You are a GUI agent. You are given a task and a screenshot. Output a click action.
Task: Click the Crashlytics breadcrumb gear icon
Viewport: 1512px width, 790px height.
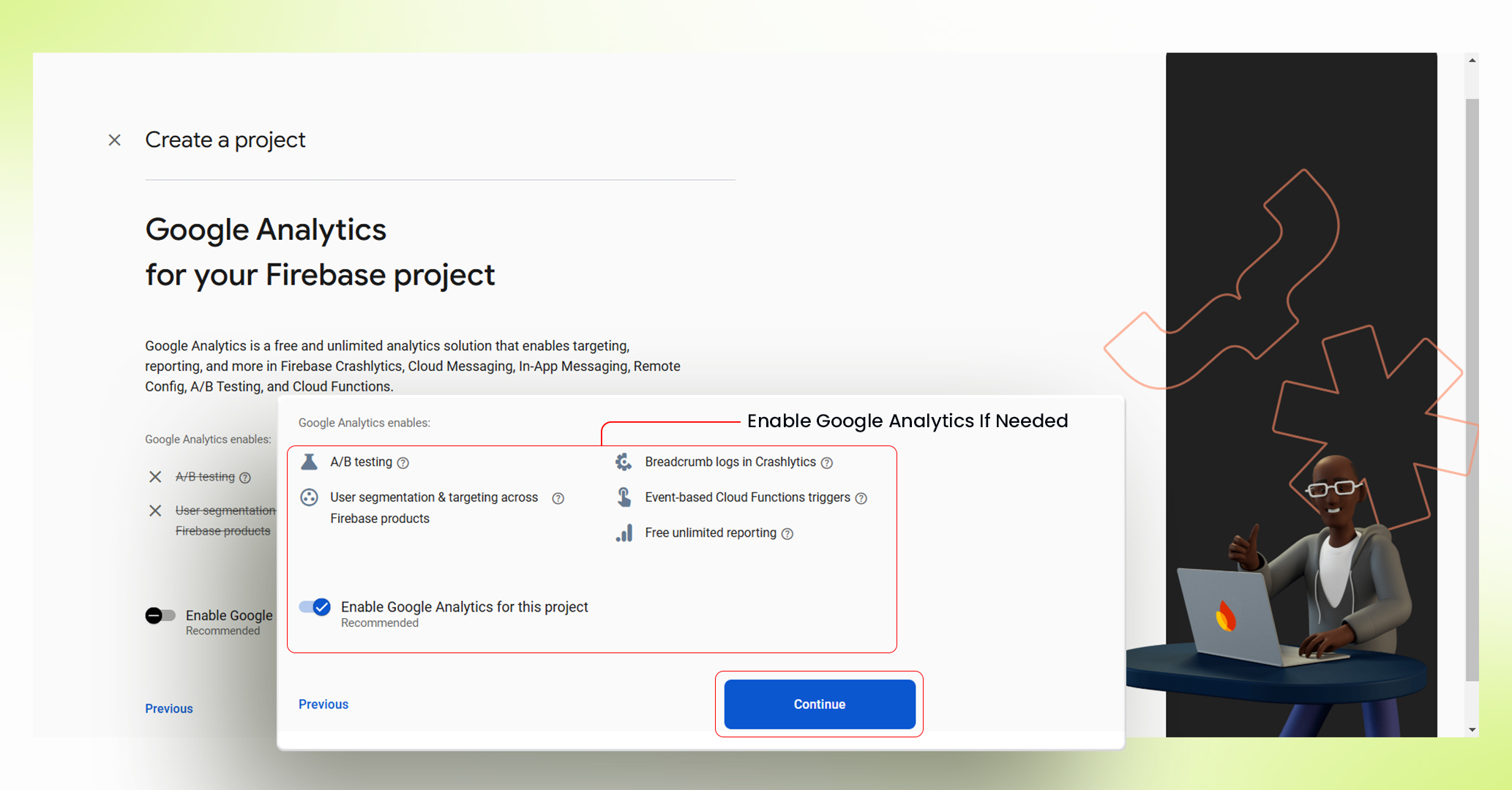click(624, 462)
